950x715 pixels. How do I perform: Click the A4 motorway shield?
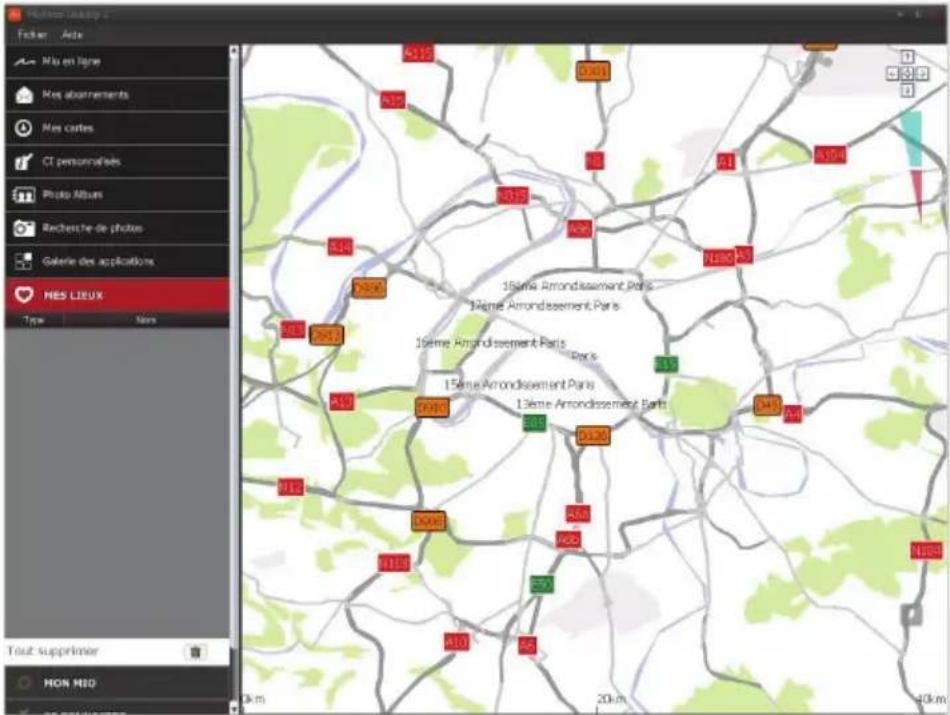(x=792, y=414)
